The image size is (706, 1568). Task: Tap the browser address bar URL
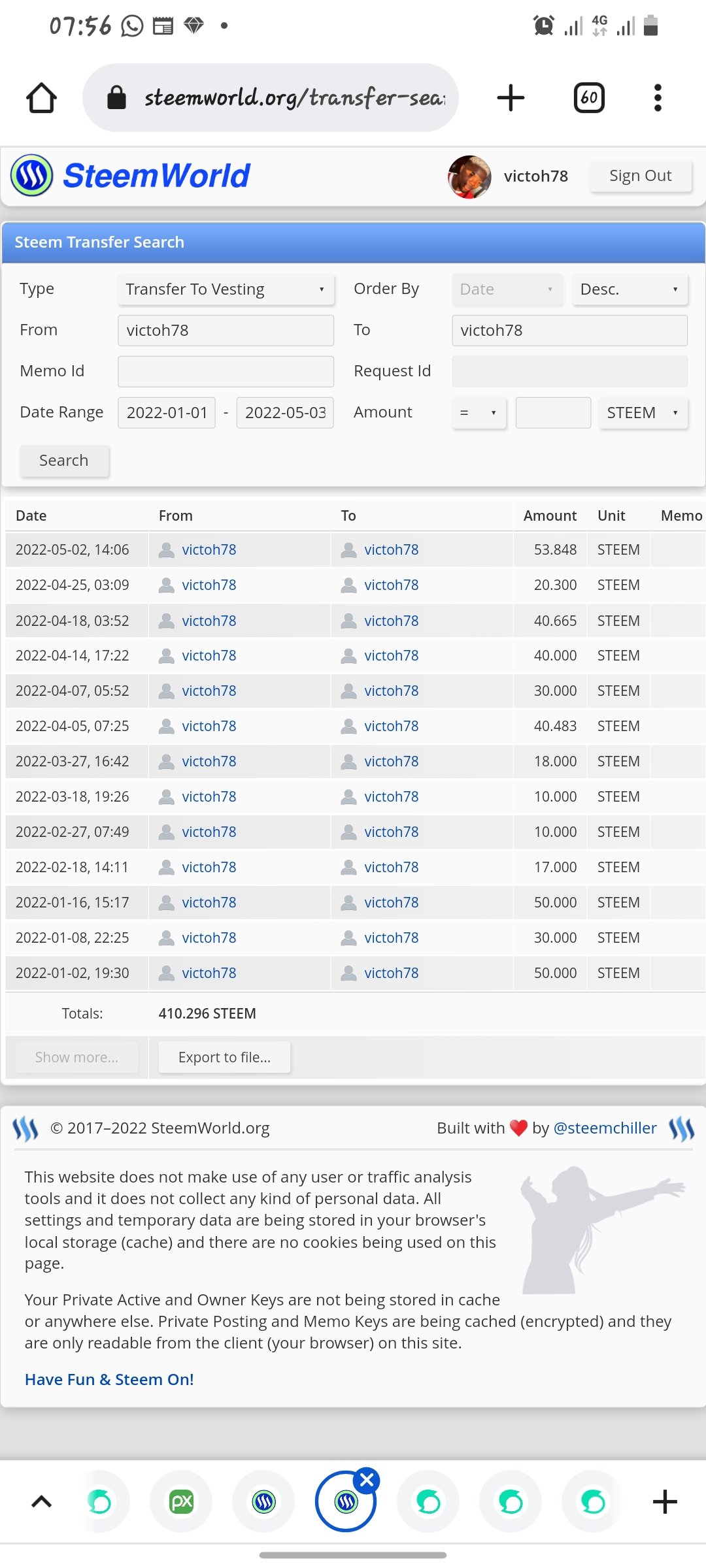295,98
